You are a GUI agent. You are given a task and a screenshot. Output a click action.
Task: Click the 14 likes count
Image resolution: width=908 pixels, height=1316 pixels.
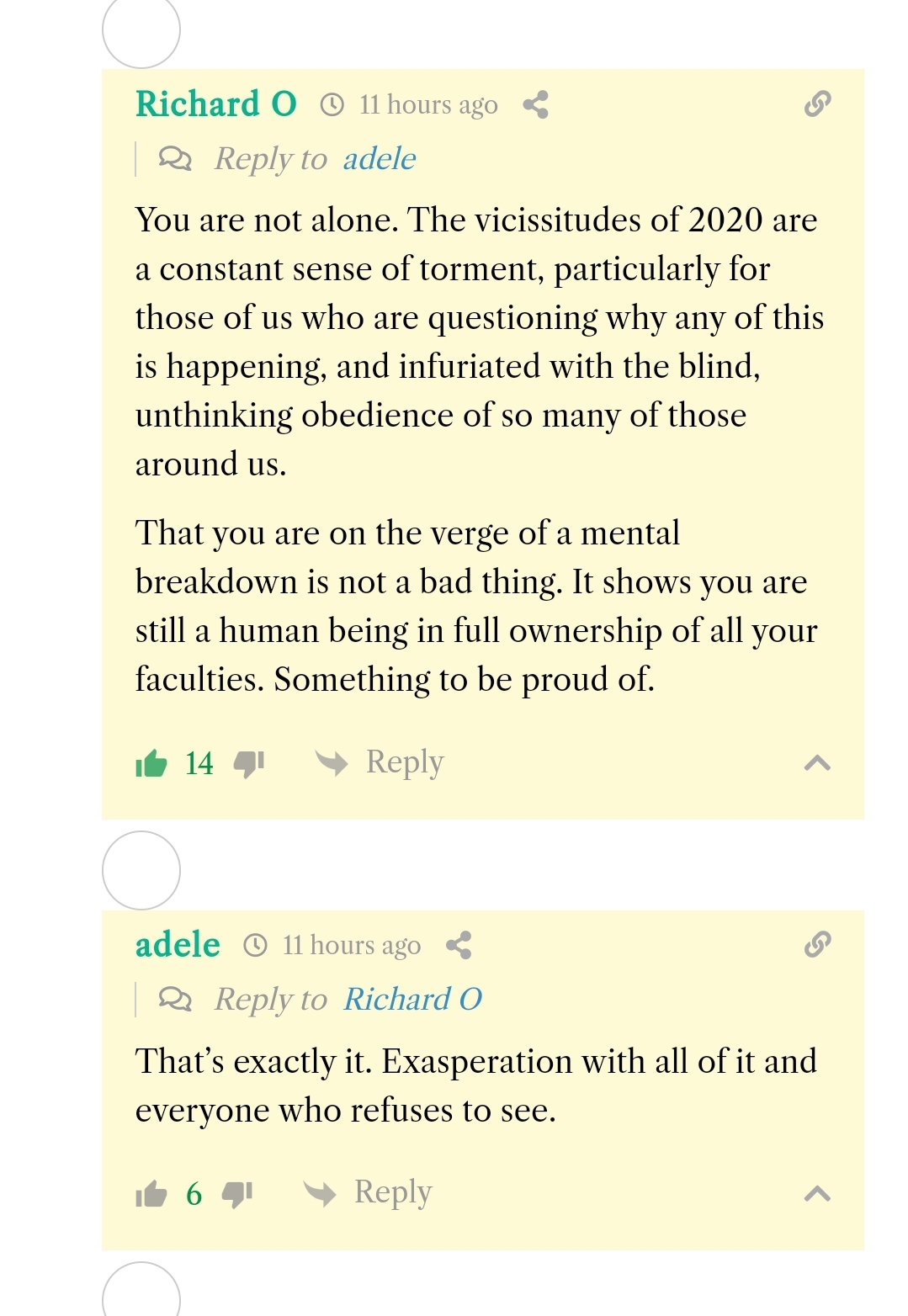pos(199,763)
